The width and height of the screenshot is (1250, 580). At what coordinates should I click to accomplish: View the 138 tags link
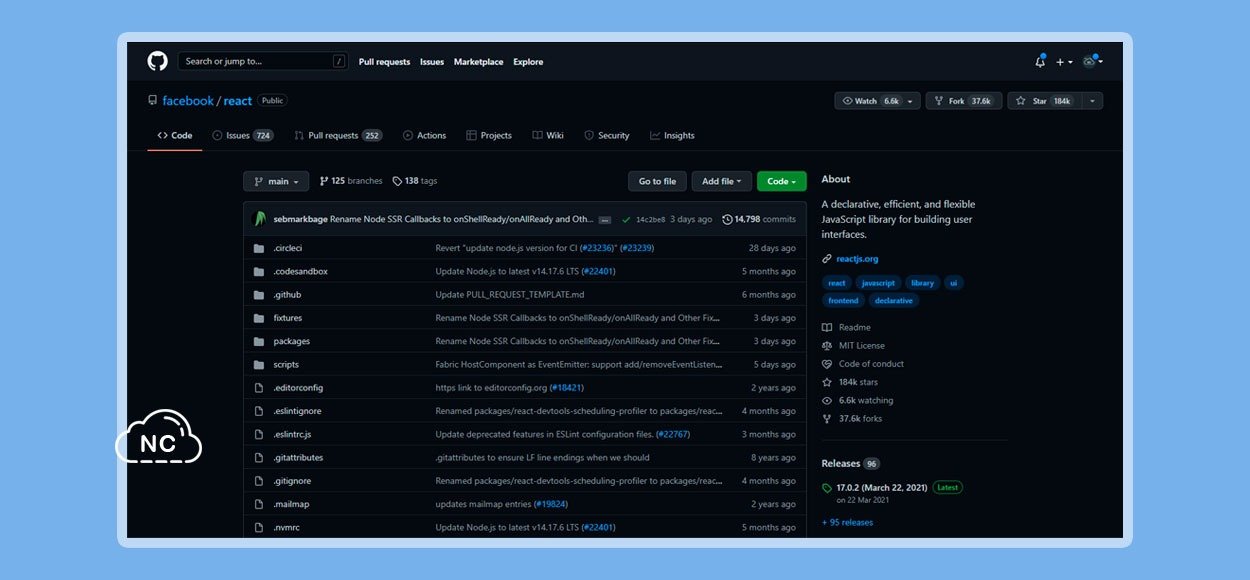coord(415,181)
